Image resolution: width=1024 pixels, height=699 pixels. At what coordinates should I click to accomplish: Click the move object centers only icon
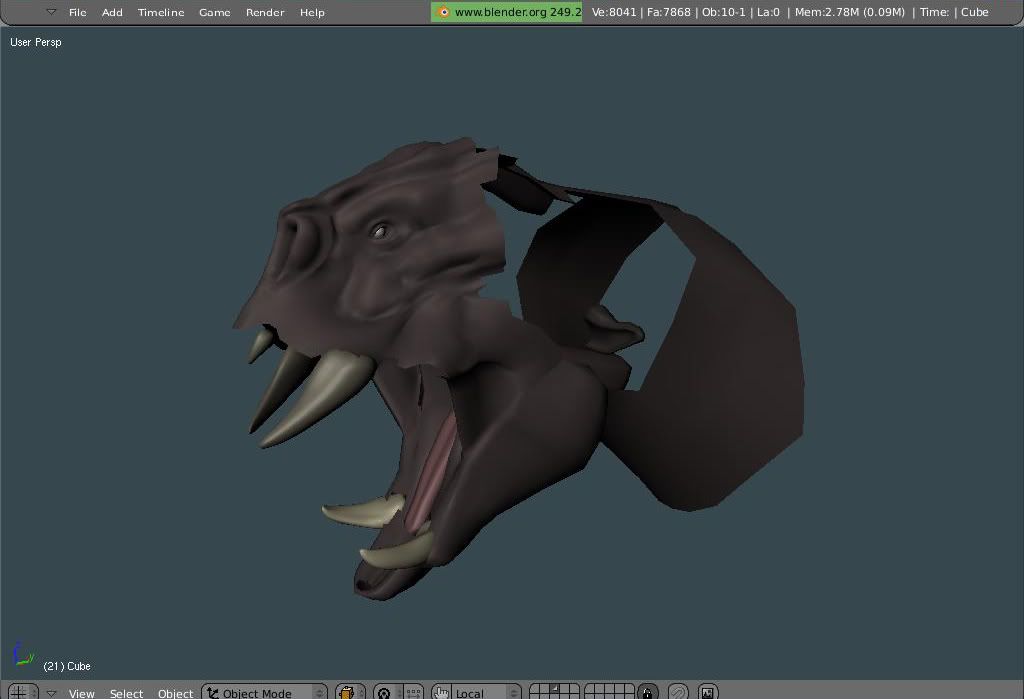413,692
